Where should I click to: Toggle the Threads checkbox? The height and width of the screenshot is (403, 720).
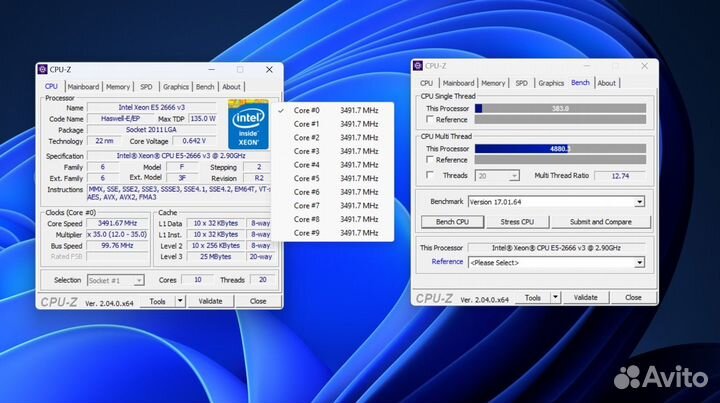point(430,175)
